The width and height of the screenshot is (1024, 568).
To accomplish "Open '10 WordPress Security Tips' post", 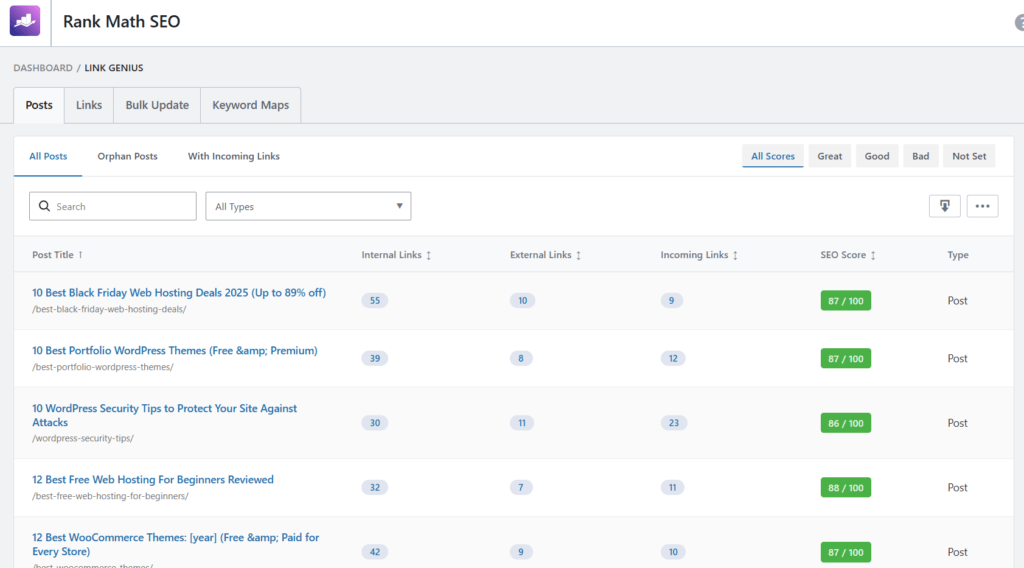I will pyautogui.click(x=165, y=415).
